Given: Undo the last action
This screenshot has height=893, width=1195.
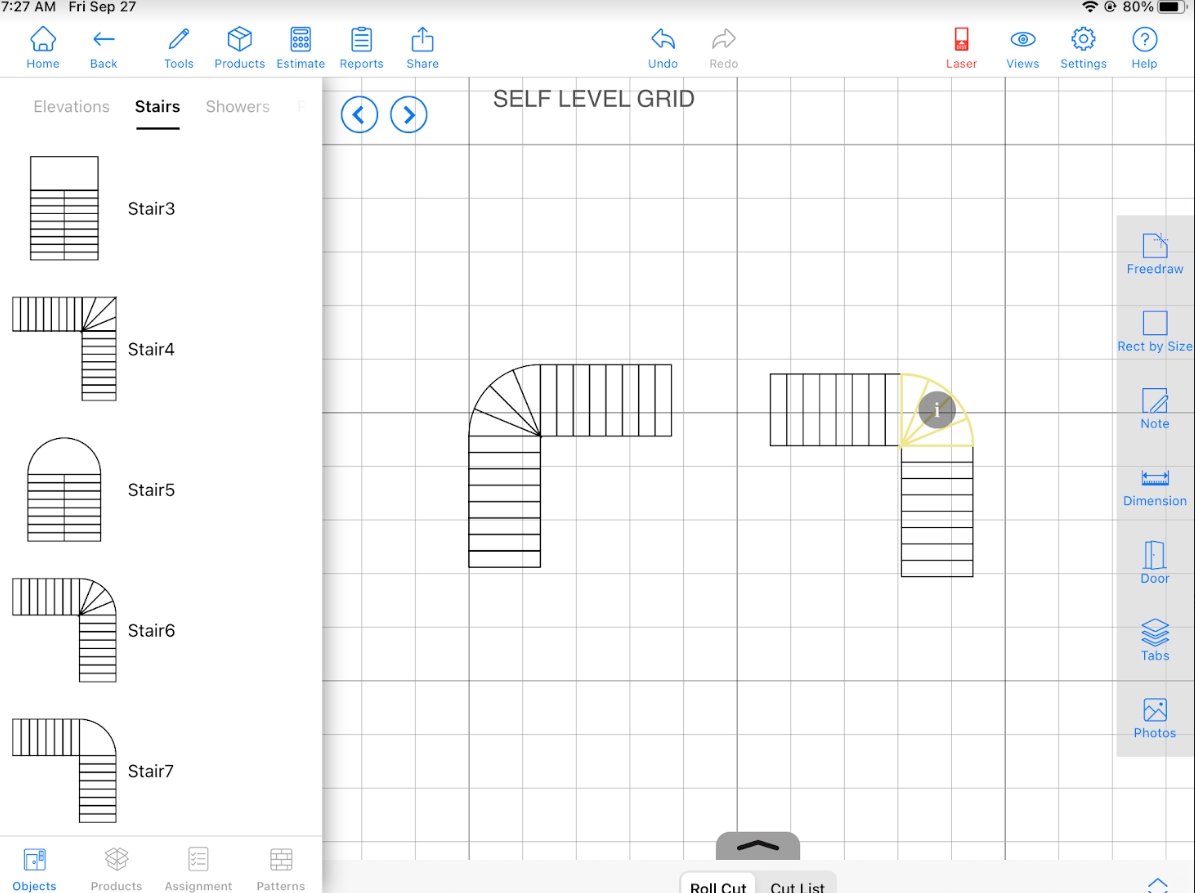Looking at the screenshot, I should point(662,49).
